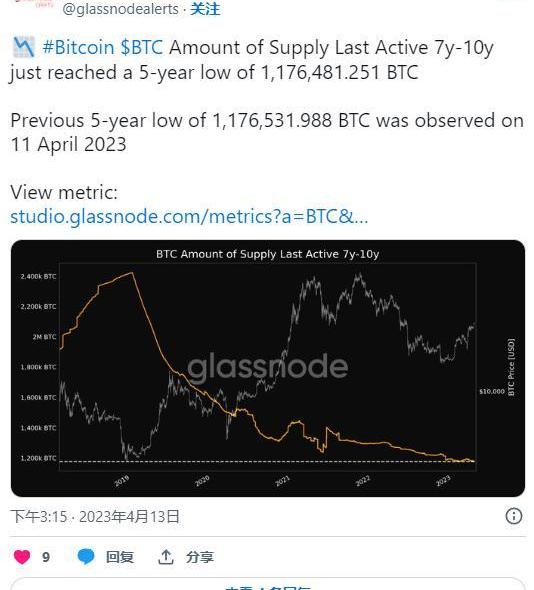Click the 2023 x-axis label on chart
Image resolution: width=534 pixels, height=590 pixels.
[x=443, y=481]
